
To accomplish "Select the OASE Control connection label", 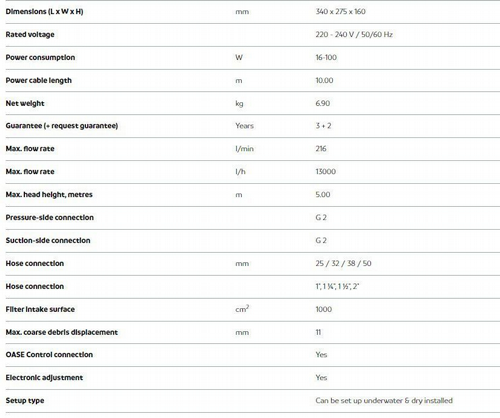I will click(49, 355).
